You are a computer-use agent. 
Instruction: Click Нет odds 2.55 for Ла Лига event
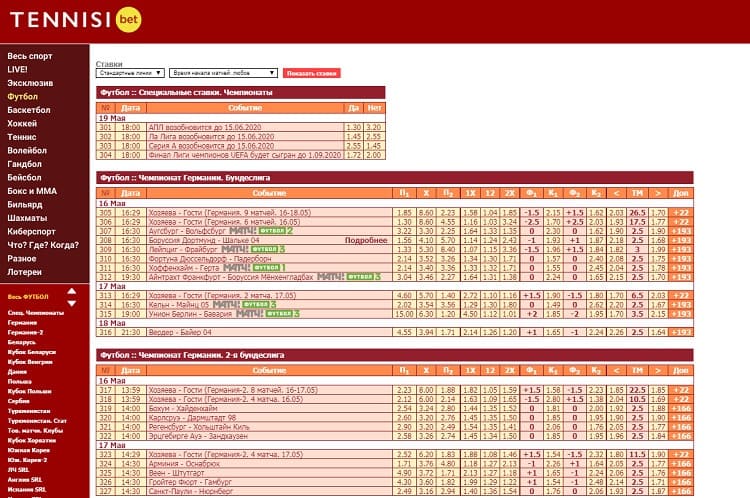[374, 136]
